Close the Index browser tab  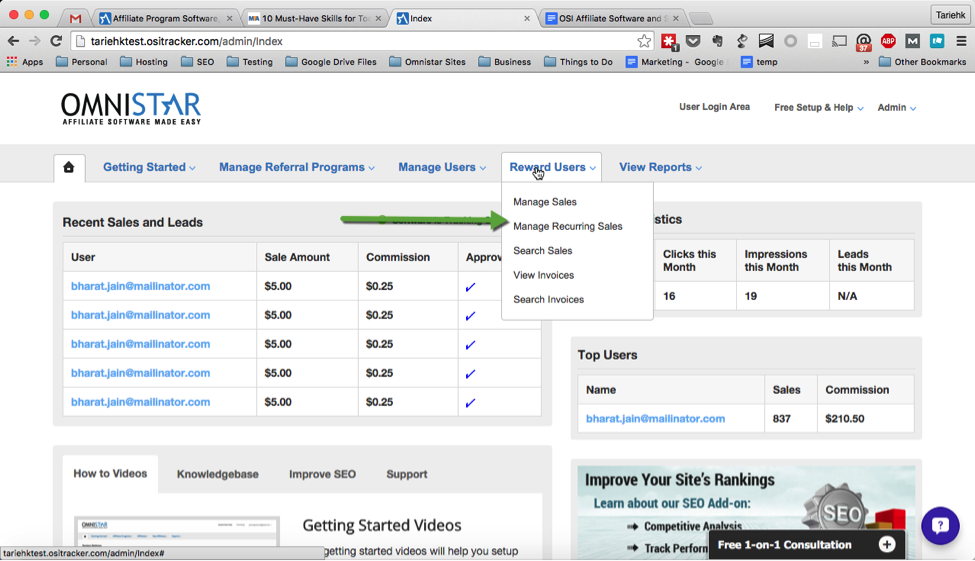(x=527, y=19)
